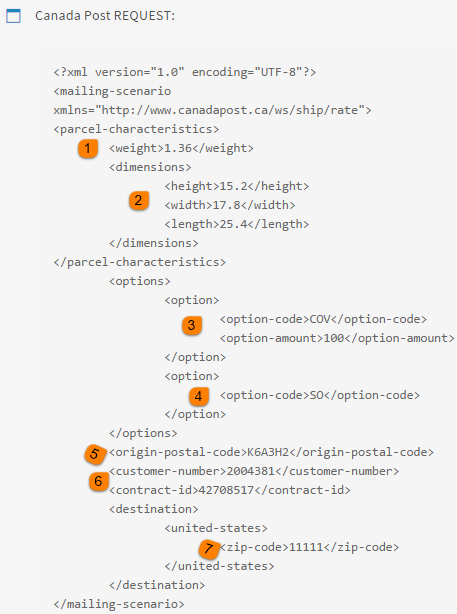Click the height 15.2 line

click(237, 186)
